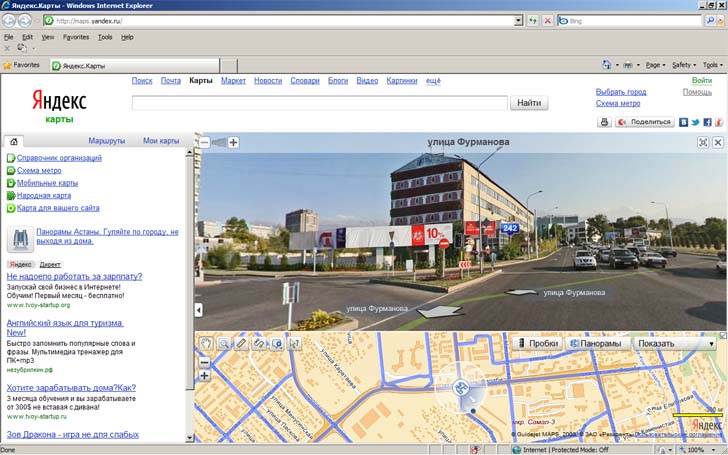Close the street panorama view
The width and height of the screenshot is (728, 455).
click(718, 143)
